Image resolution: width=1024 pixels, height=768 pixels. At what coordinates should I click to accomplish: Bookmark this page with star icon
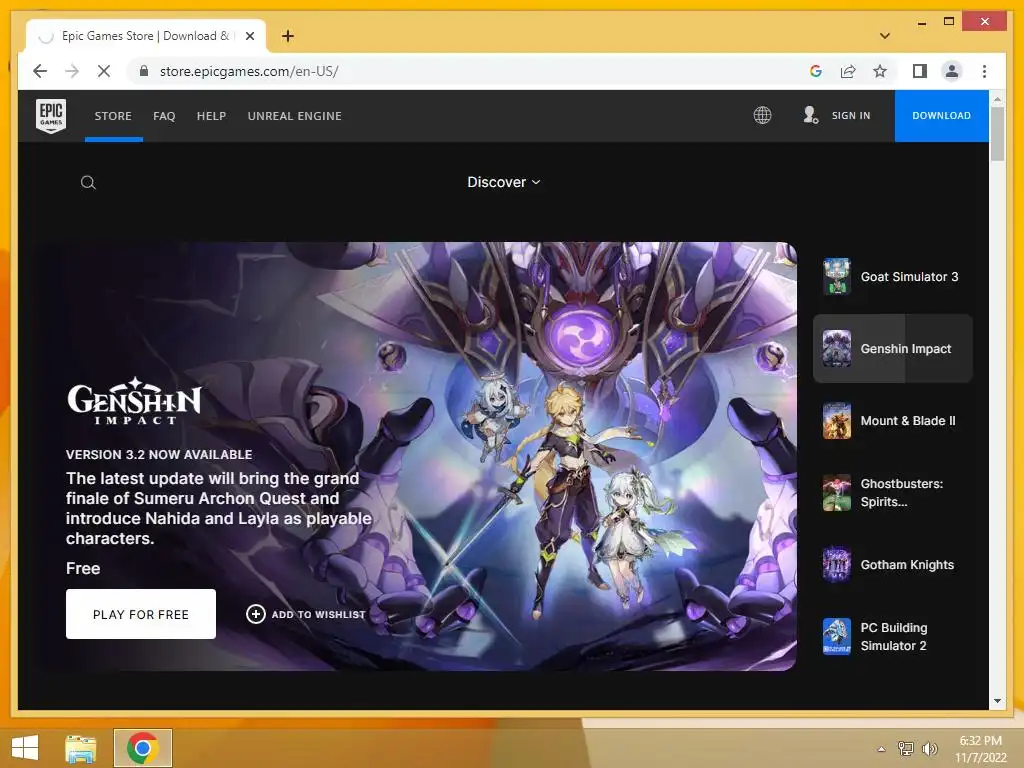click(x=880, y=71)
